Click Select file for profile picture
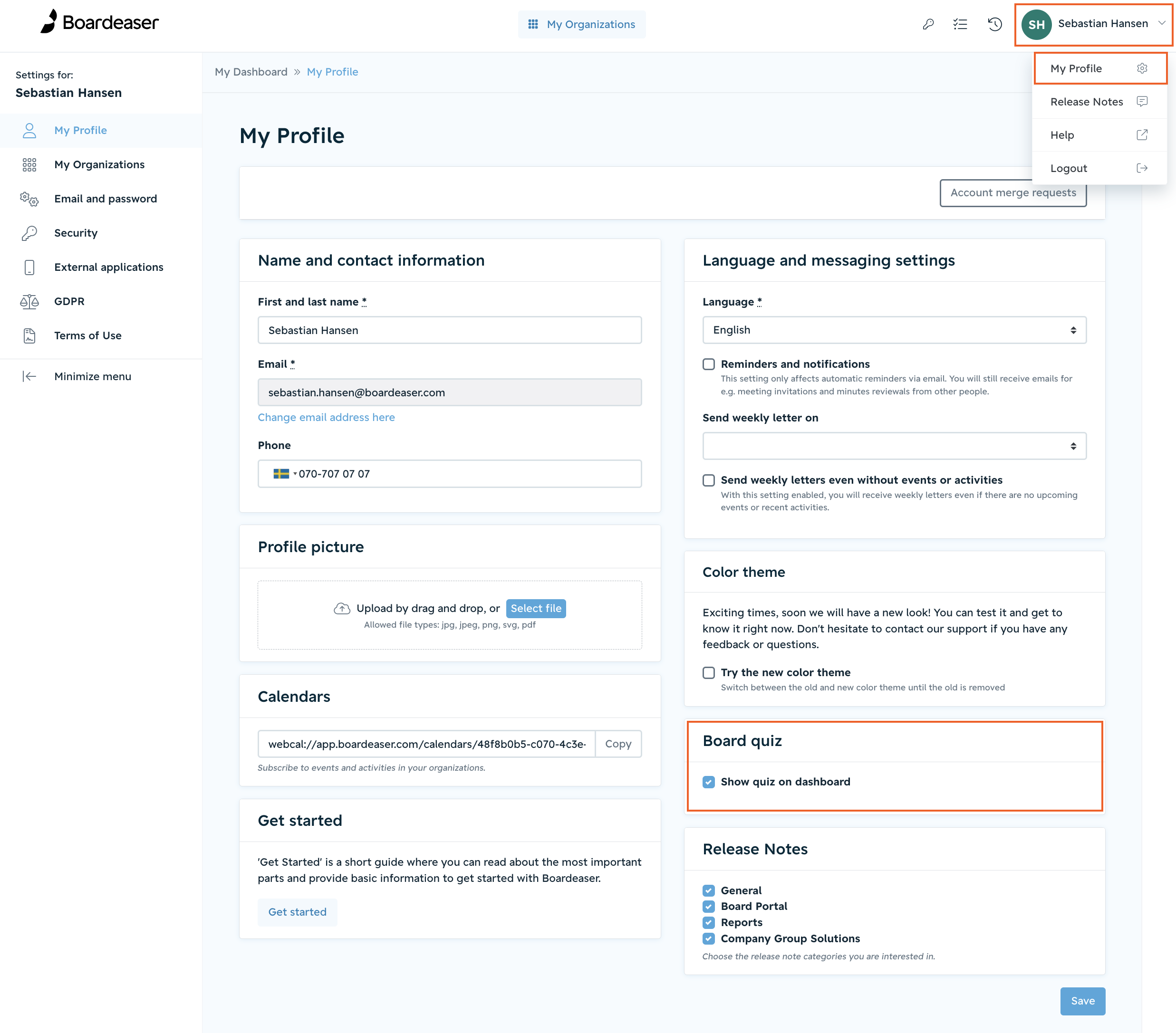 coord(536,609)
